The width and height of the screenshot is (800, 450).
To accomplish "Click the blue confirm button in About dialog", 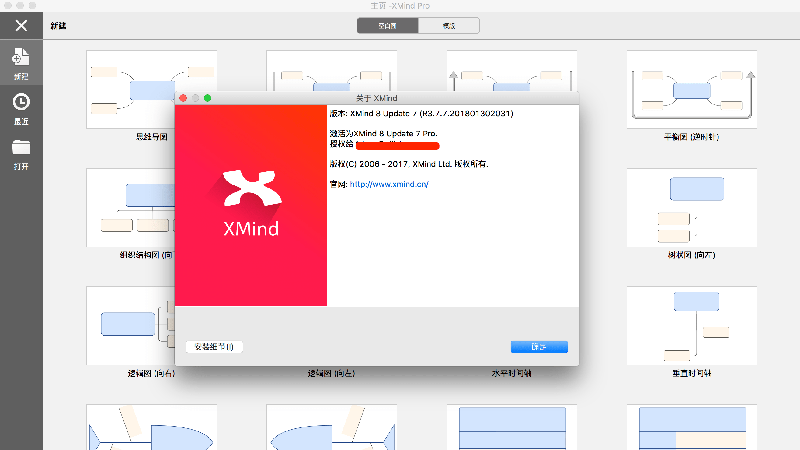I will click(539, 347).
